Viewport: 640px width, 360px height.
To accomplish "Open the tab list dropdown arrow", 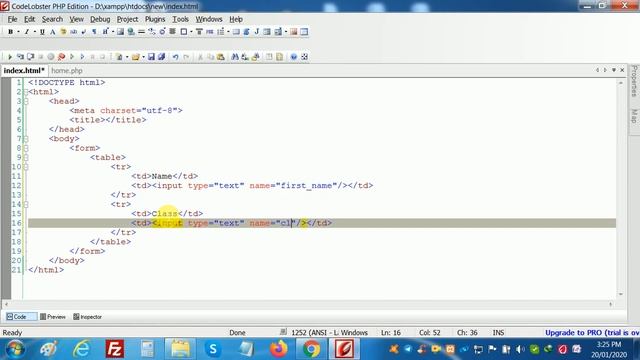I will (613, 70).
